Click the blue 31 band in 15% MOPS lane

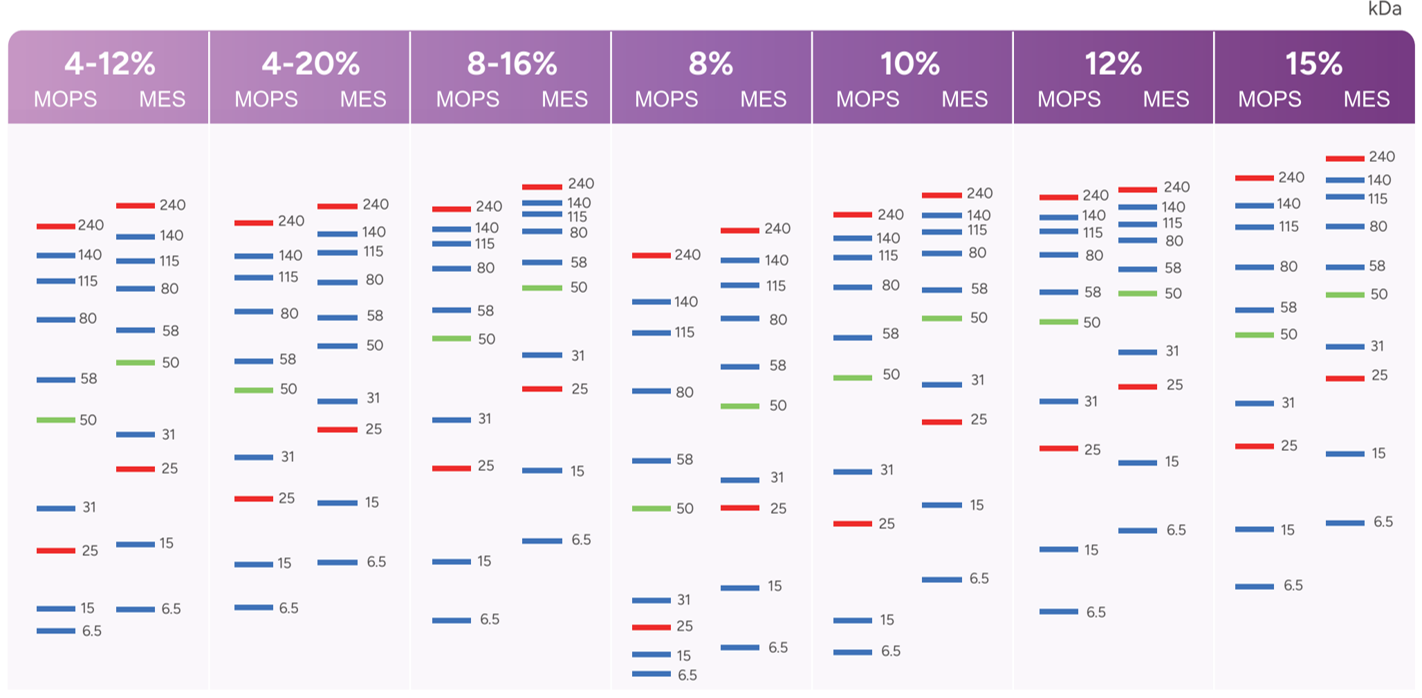click(x=1254, y=403)
